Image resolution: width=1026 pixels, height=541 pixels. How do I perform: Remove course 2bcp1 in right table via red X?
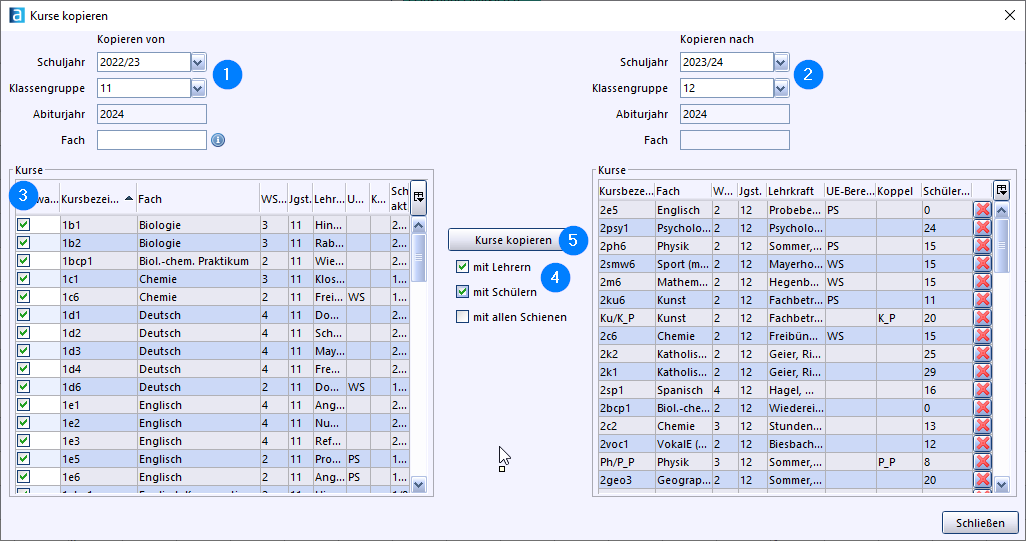coord(982,408)
